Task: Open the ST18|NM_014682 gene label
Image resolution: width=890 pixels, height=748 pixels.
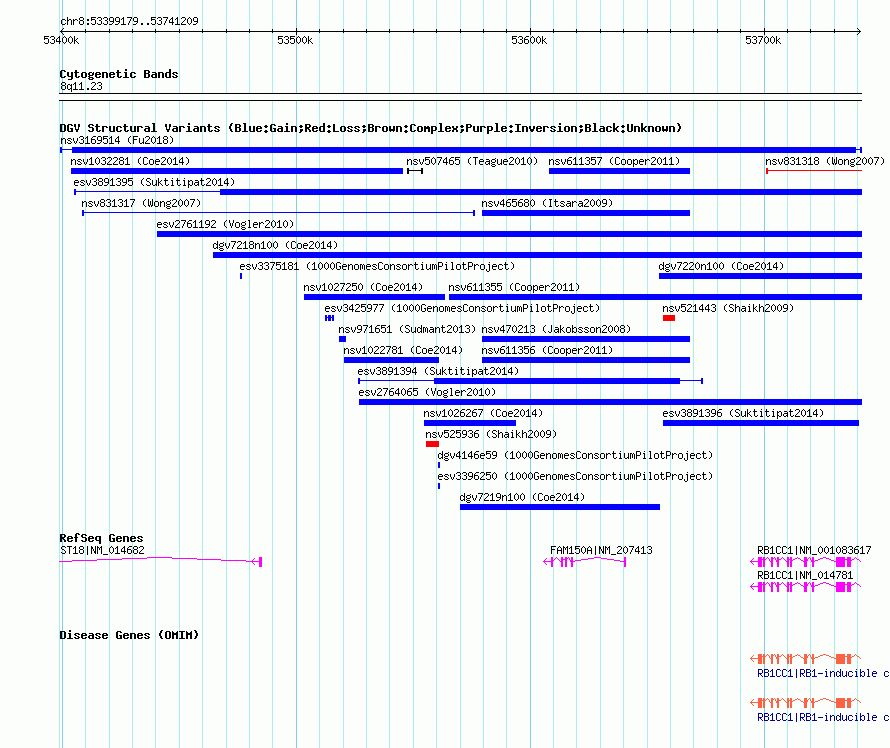Action: [x=102, y=550]
